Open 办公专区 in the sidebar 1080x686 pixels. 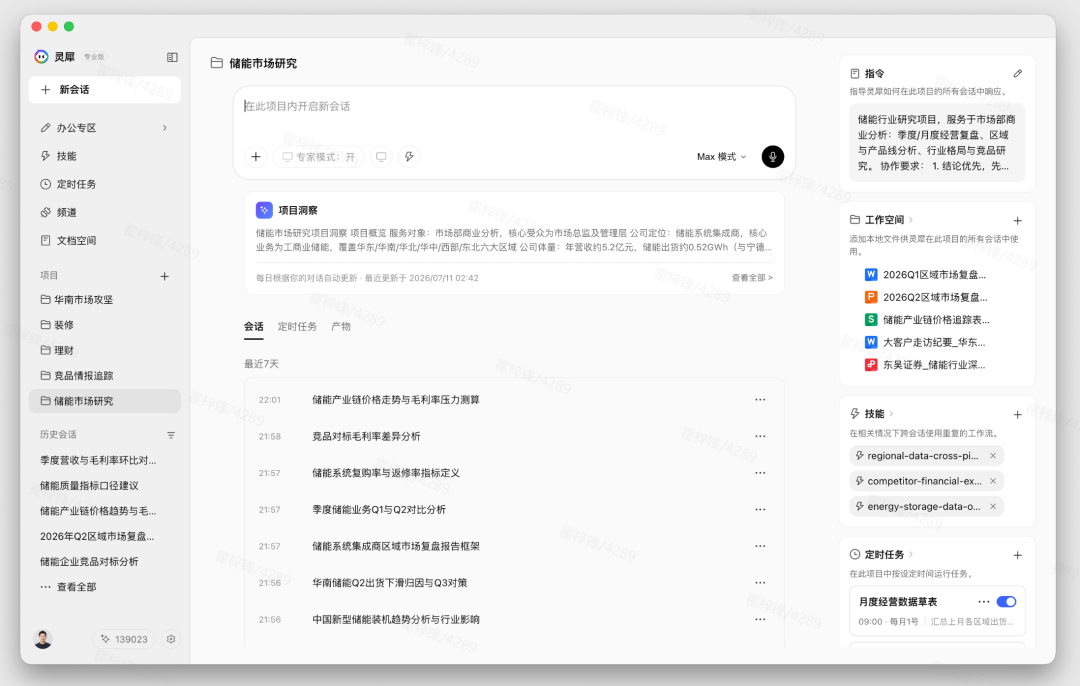click(105, 127)
